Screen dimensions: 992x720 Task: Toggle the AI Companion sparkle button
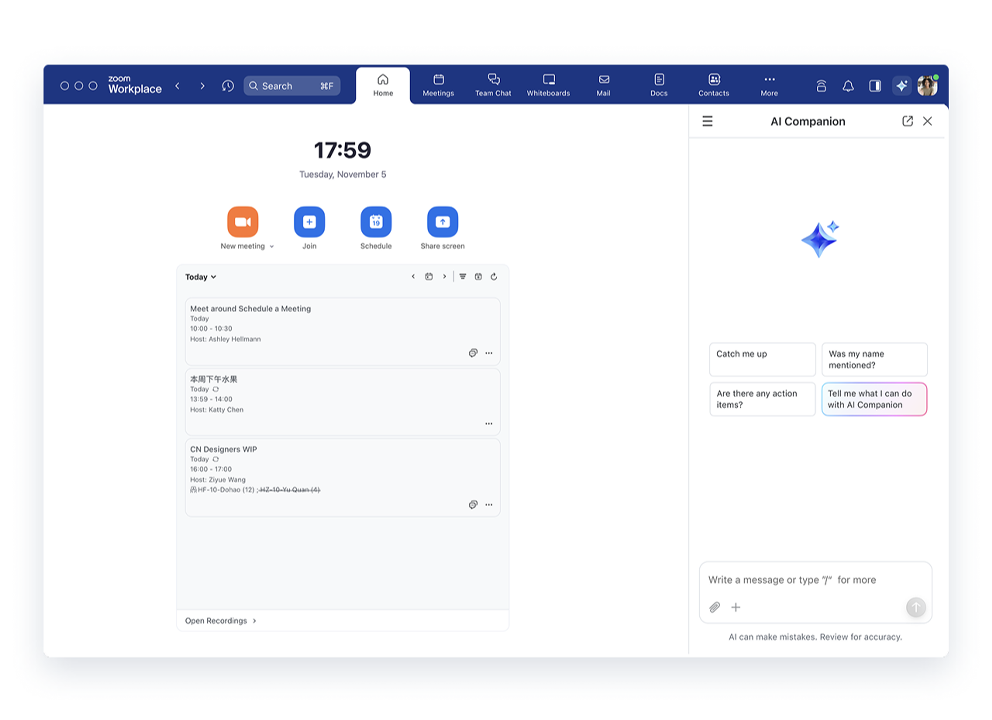(902, 86)
